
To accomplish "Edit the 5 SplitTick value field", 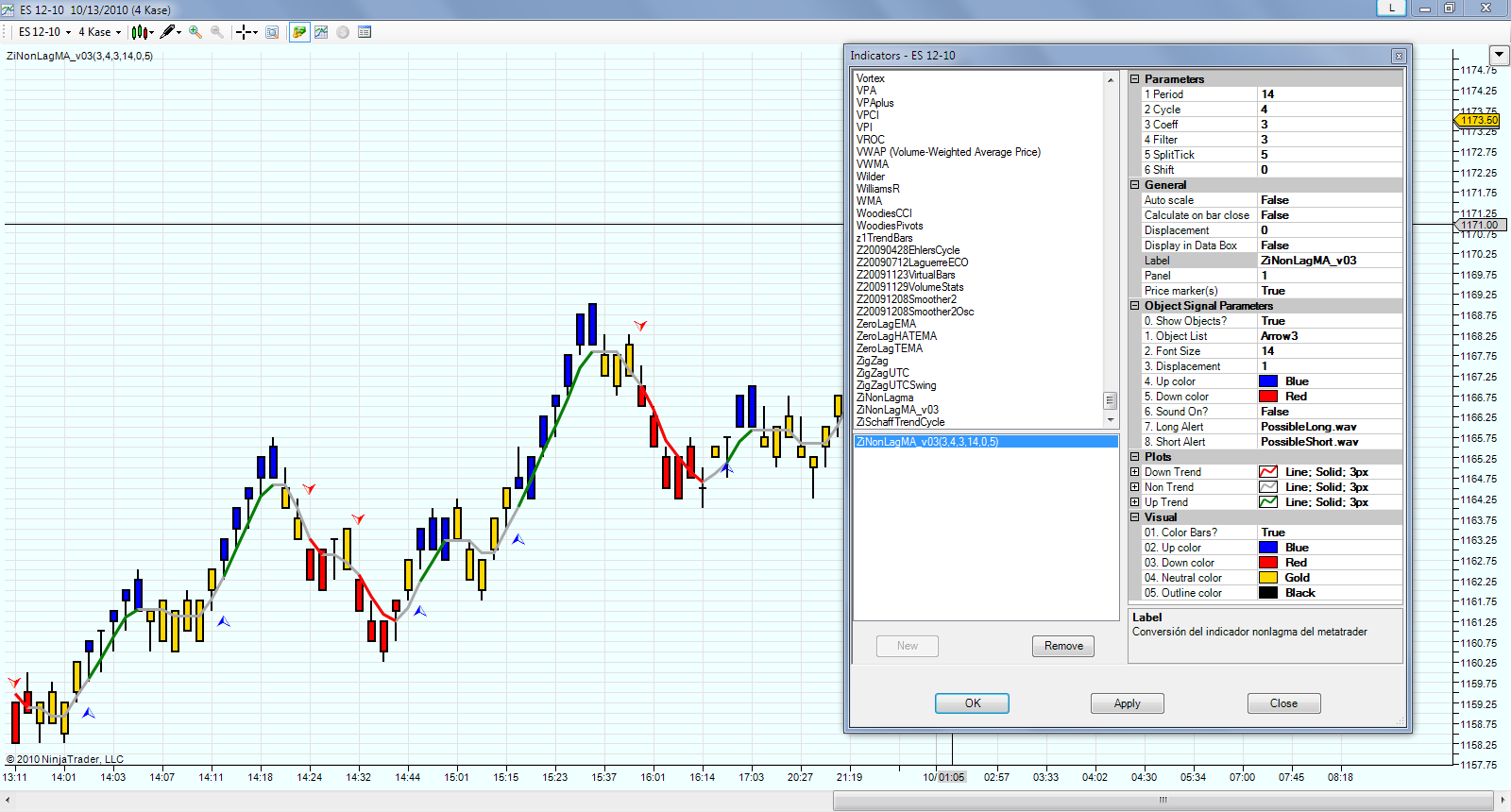I will pyautogui.click(x=1330, y=155).
